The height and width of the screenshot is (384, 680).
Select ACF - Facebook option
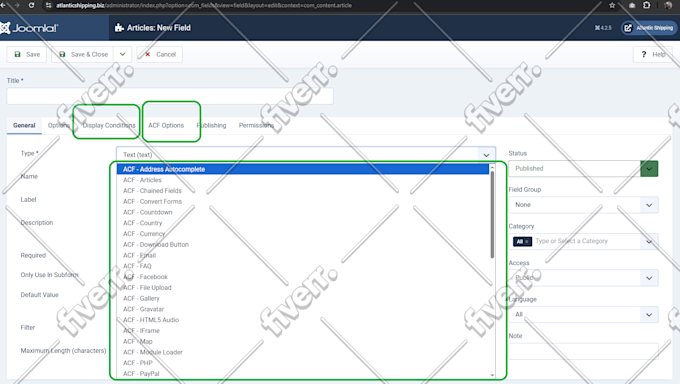click(303, 277)
